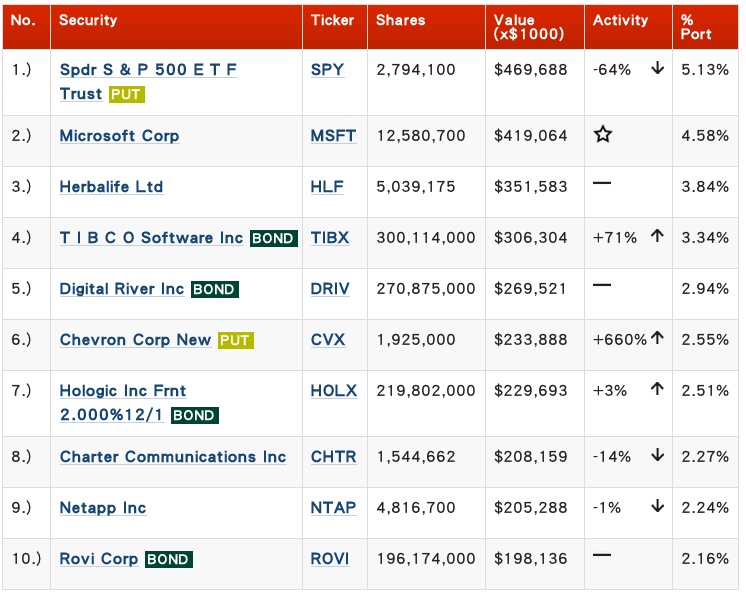Click the BOND badge beside Digital River Inc

(215, 289)
